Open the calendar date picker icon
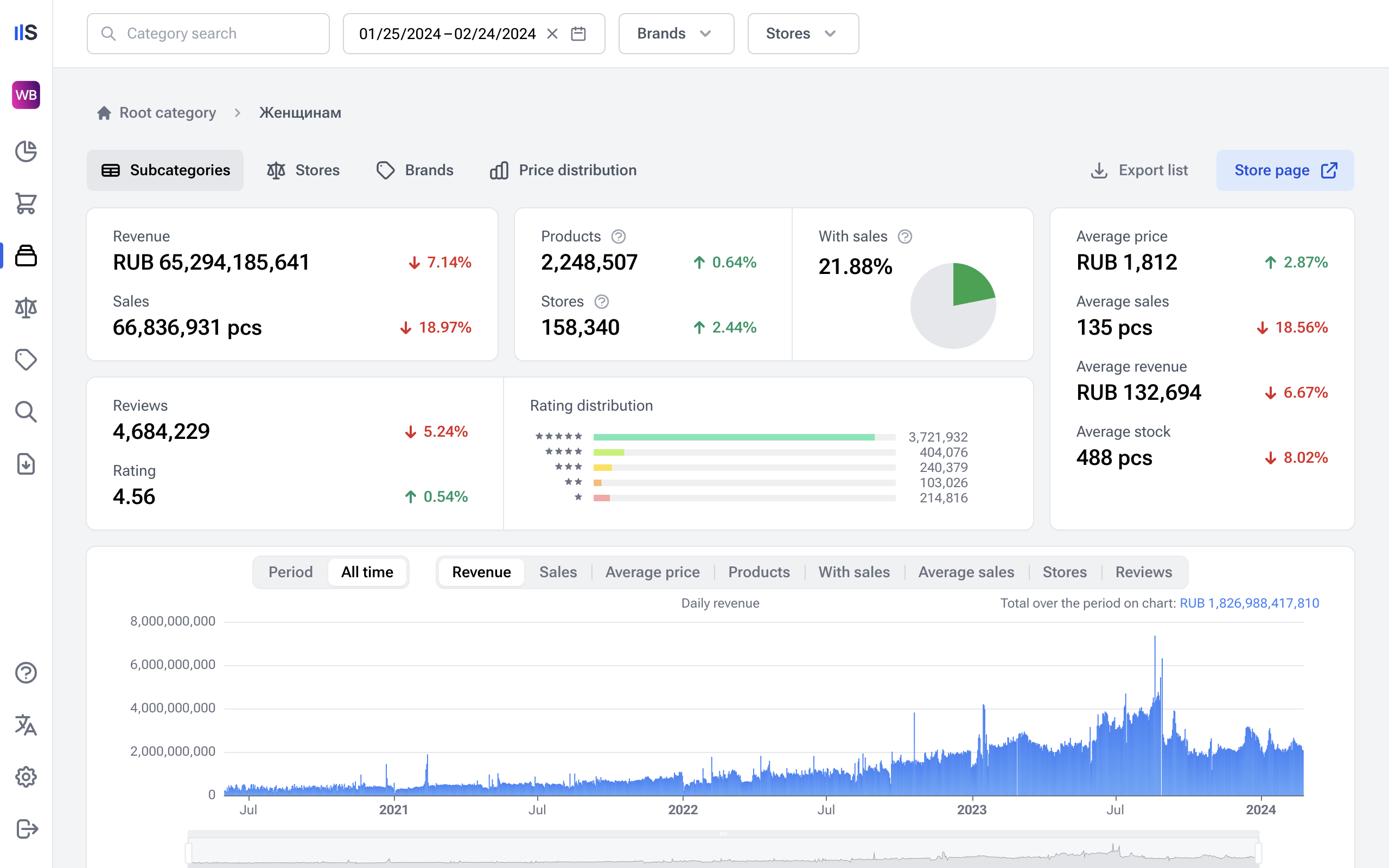Image resolution: width=1389 pixels, height=868 pixels. pyautogui.click(x=578, y=34)
